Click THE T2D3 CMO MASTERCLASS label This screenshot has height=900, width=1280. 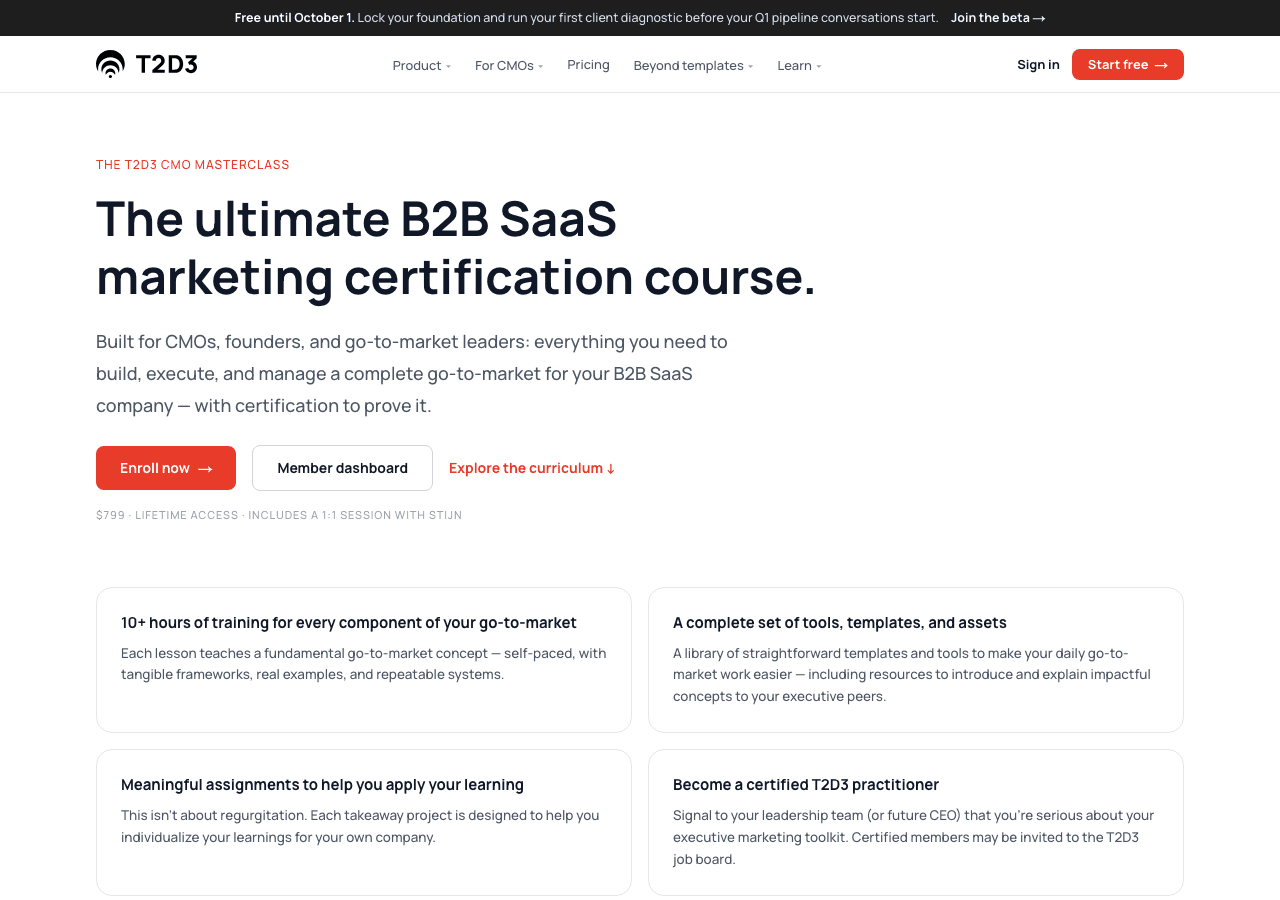pos(193,164)
